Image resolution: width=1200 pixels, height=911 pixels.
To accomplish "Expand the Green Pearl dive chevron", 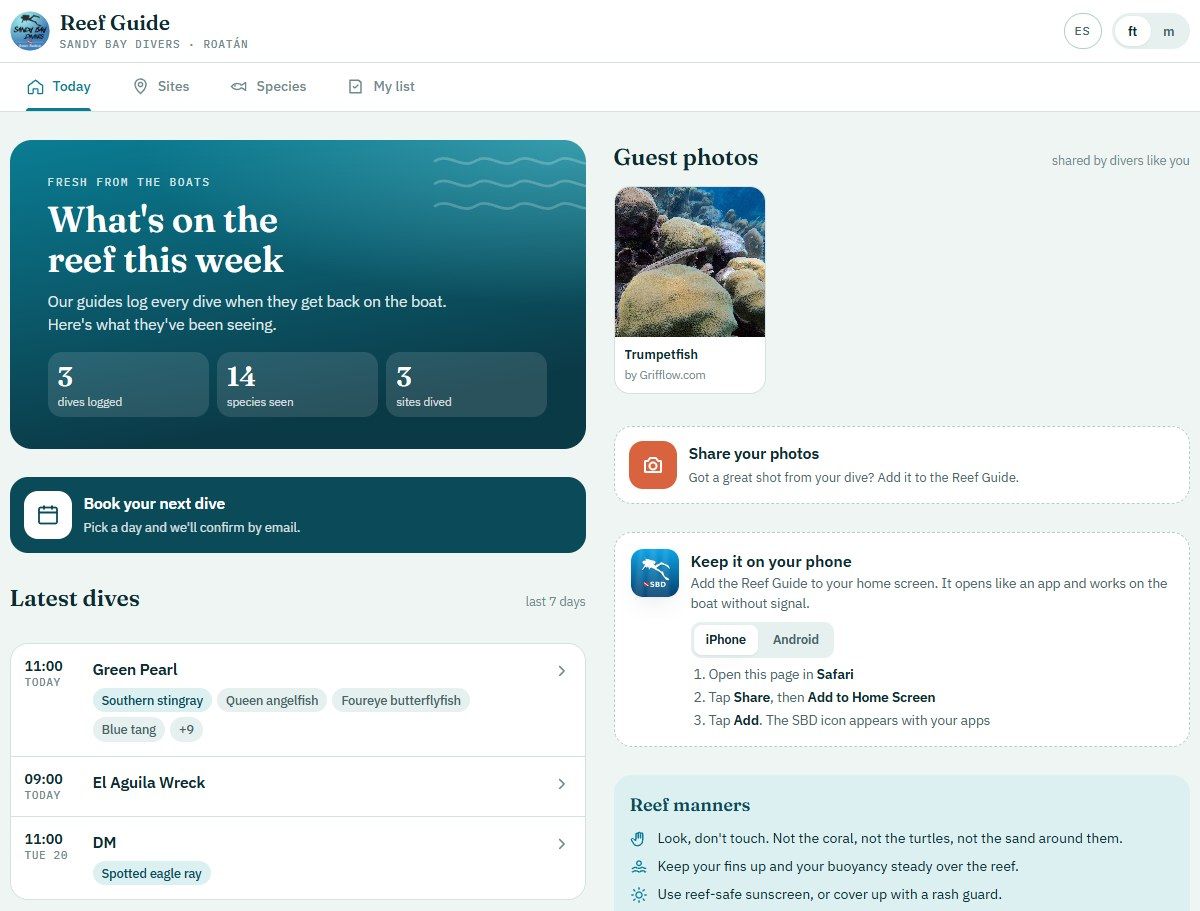I will point(562,671).
